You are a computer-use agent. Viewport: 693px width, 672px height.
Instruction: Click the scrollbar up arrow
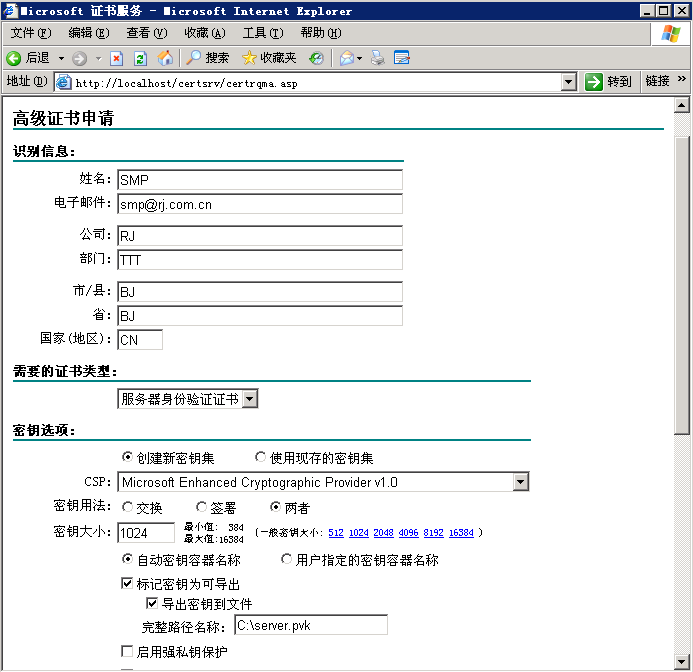click(682, 106)
